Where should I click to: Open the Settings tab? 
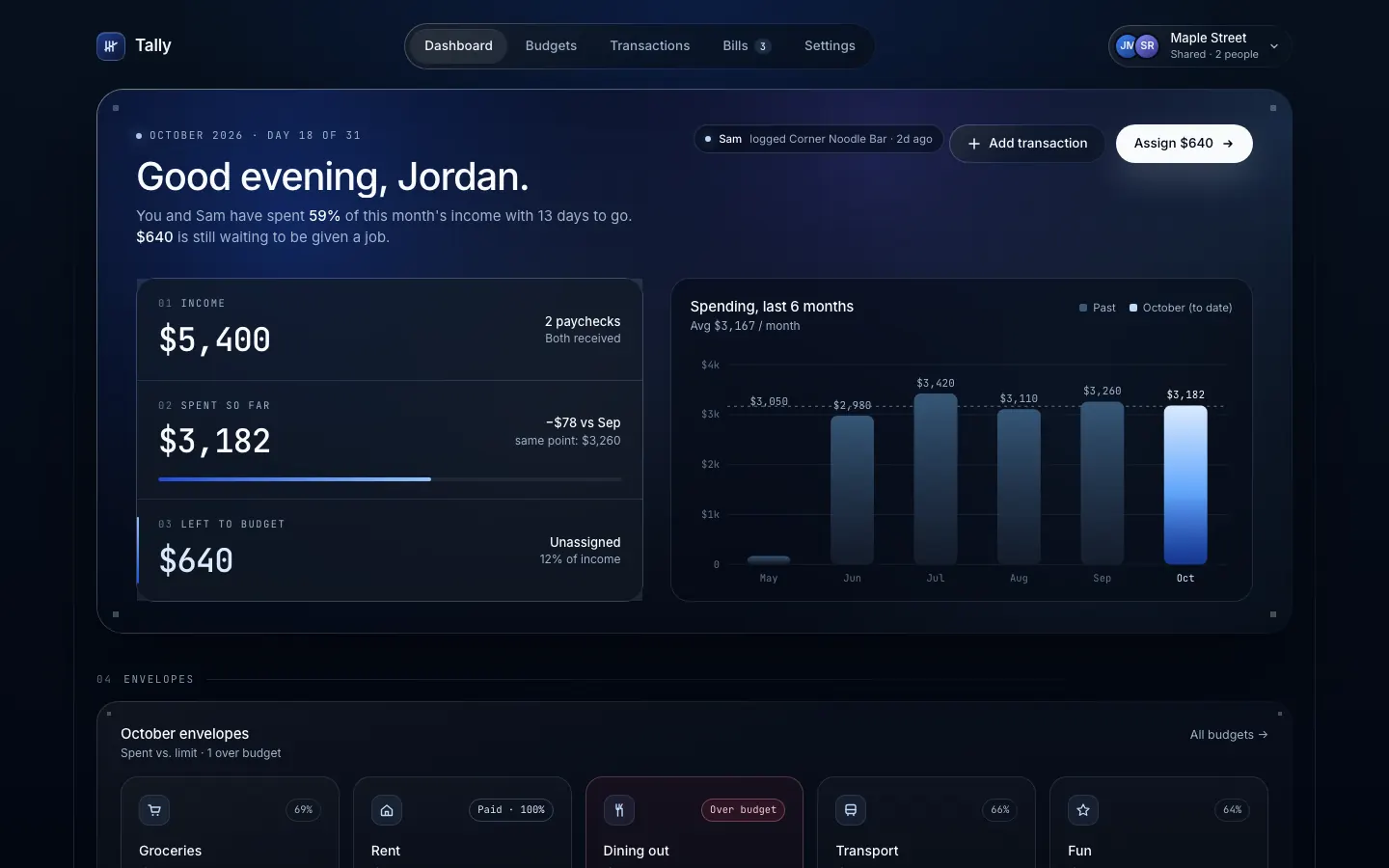[x=830, y=46]
